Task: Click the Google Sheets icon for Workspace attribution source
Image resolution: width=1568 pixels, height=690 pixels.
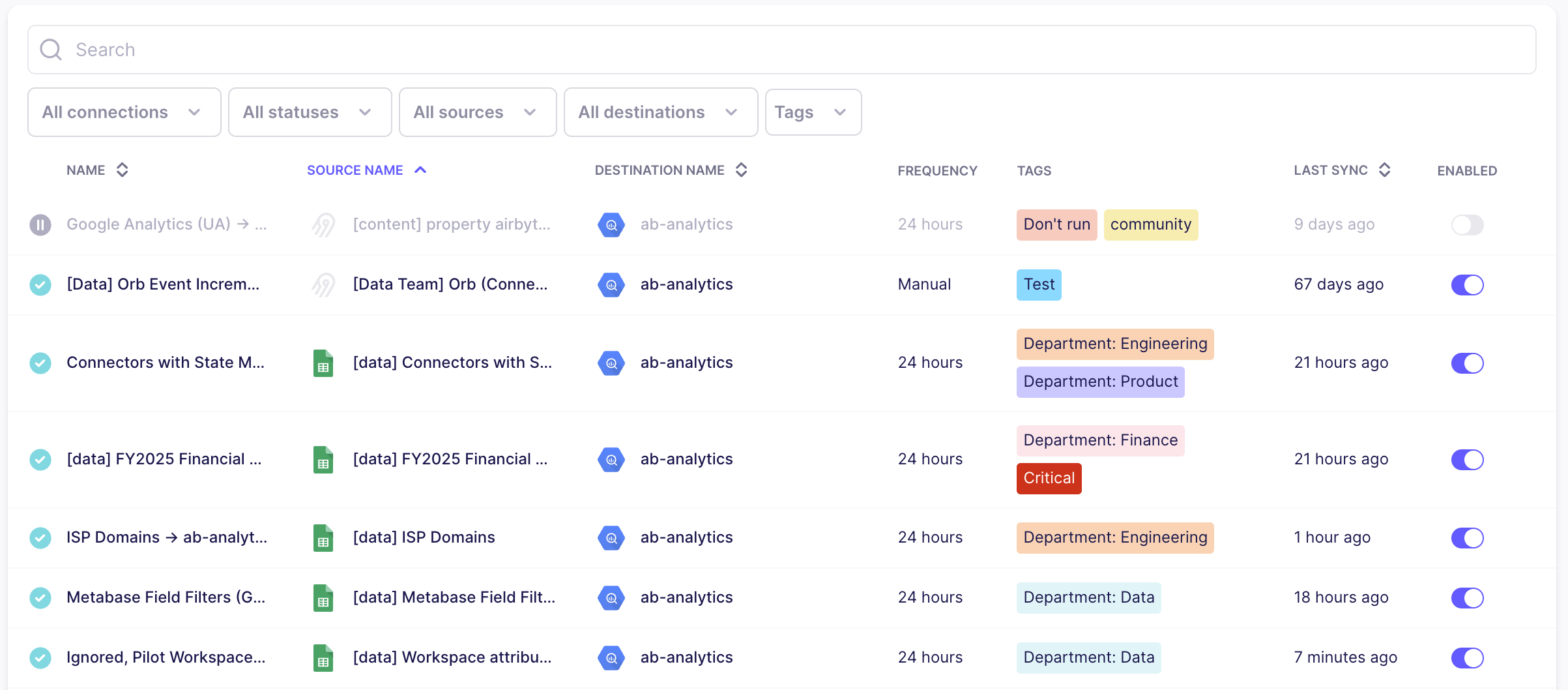Action: click(323, 658)
